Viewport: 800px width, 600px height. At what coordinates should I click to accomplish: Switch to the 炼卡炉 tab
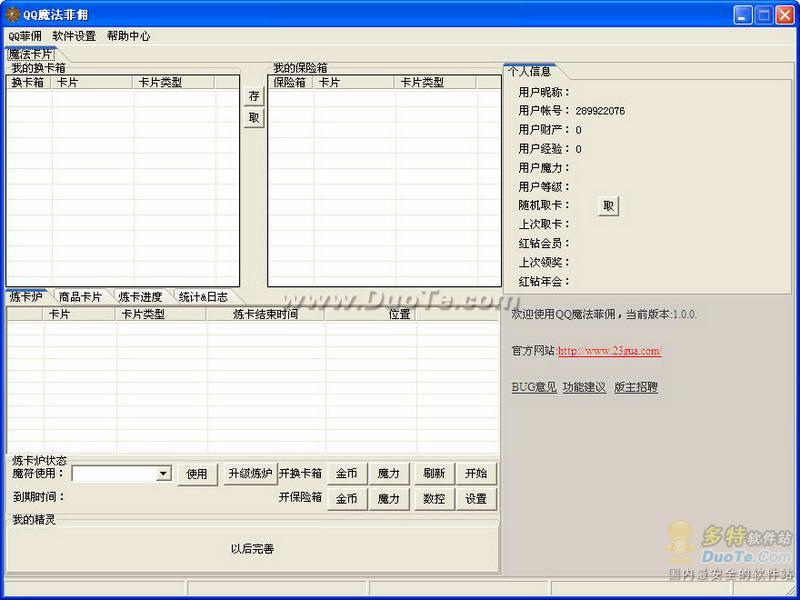26,296
